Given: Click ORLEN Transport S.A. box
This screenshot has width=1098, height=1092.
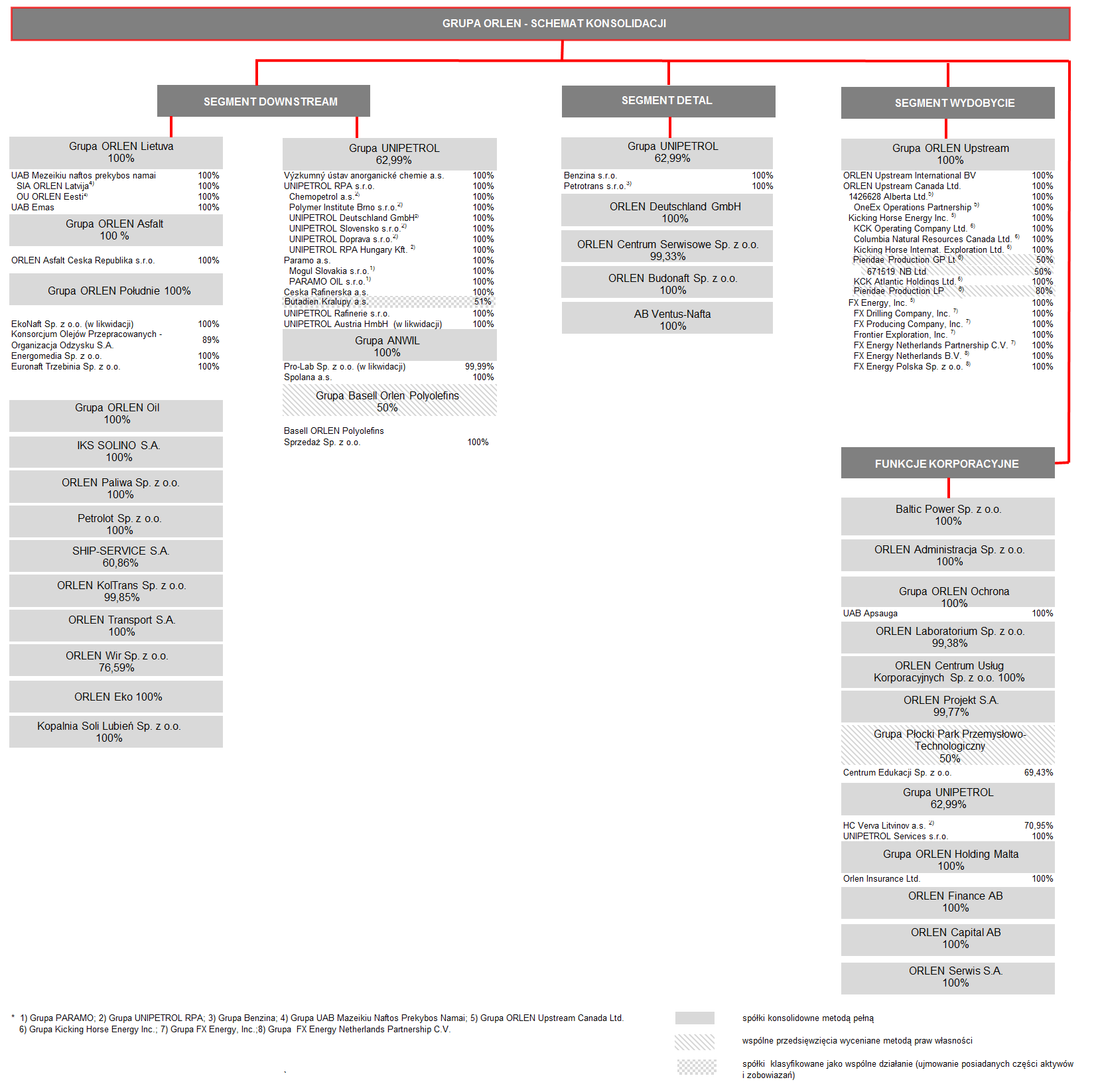Looking at the screenshot, I should pos(116,626).
